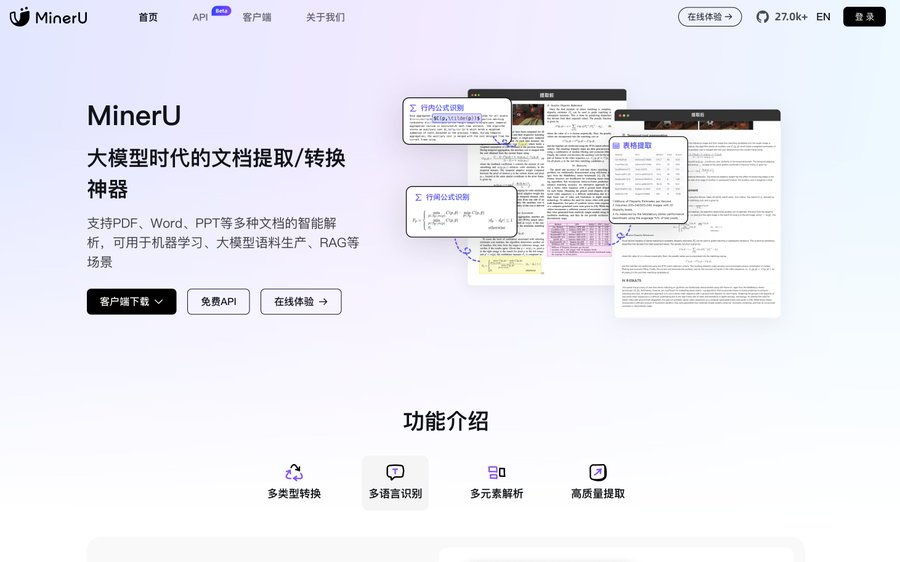The height and width of the screenshot is (562, 900).
Task: Click the sigma icon in 行间公式识别 card
Action: click(x=418, y=197)
